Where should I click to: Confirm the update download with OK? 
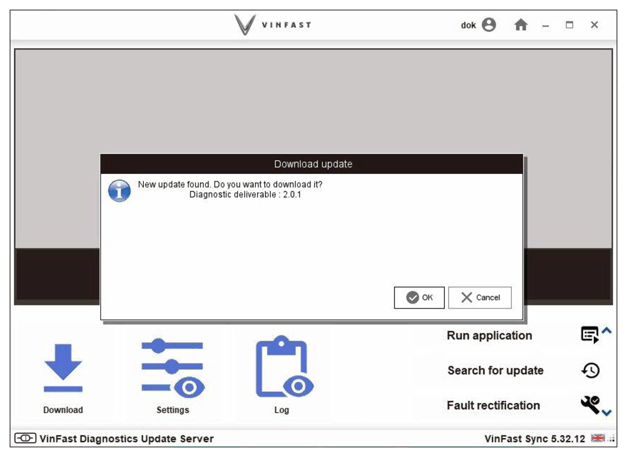(x=419, y=297)
